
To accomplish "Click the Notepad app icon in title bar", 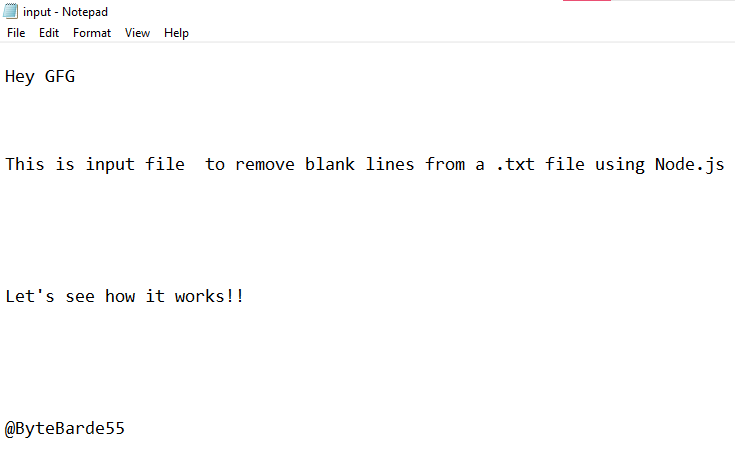I will 10,11.
